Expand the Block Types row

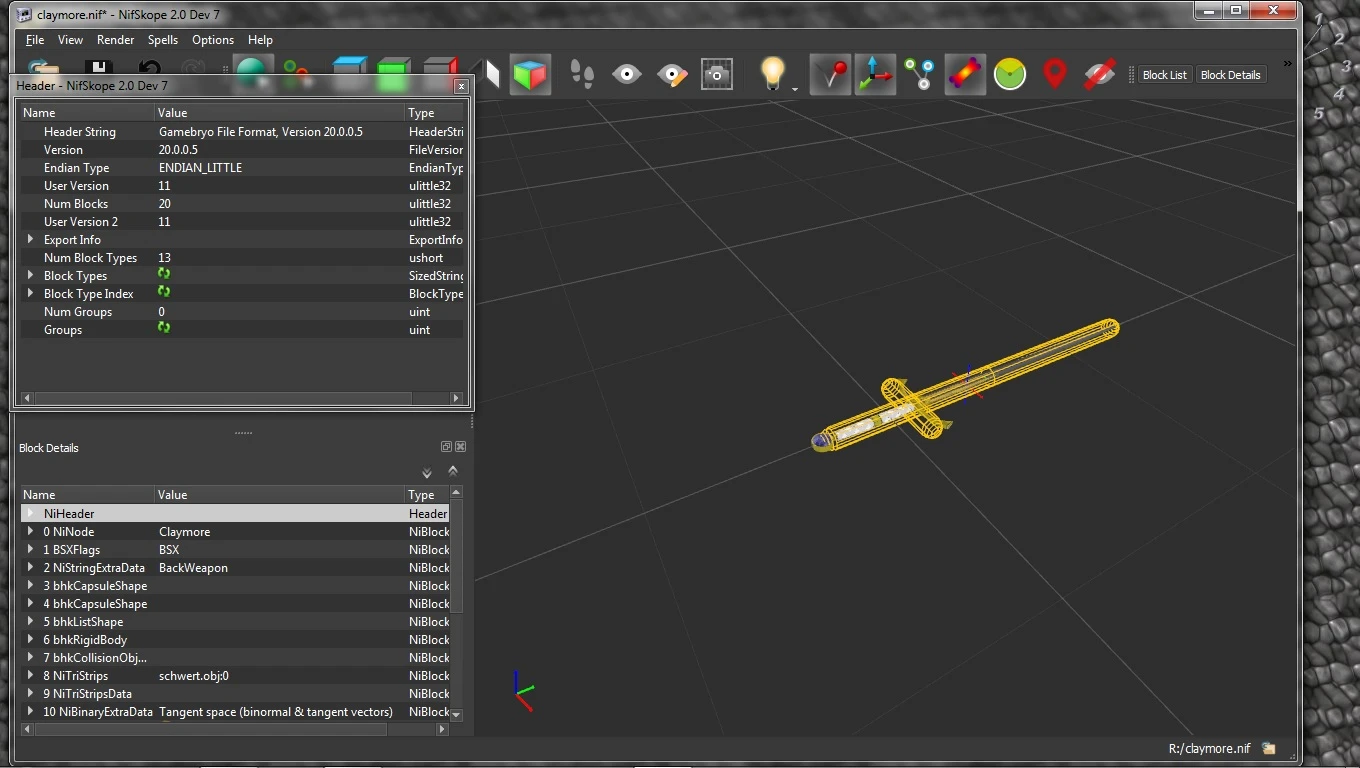point(30,275)
